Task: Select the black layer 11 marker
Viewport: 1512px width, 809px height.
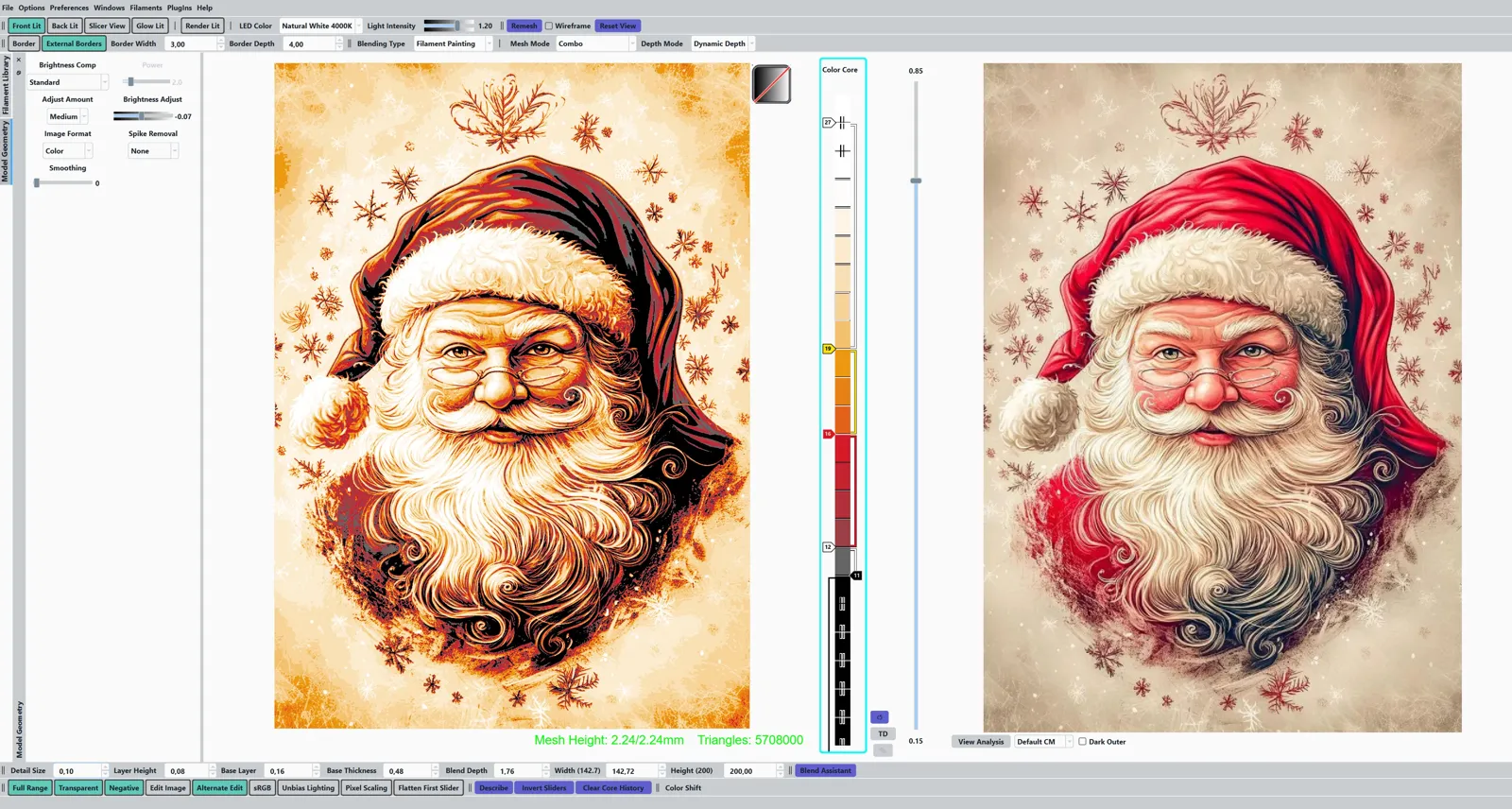Action: click(856, 576)
